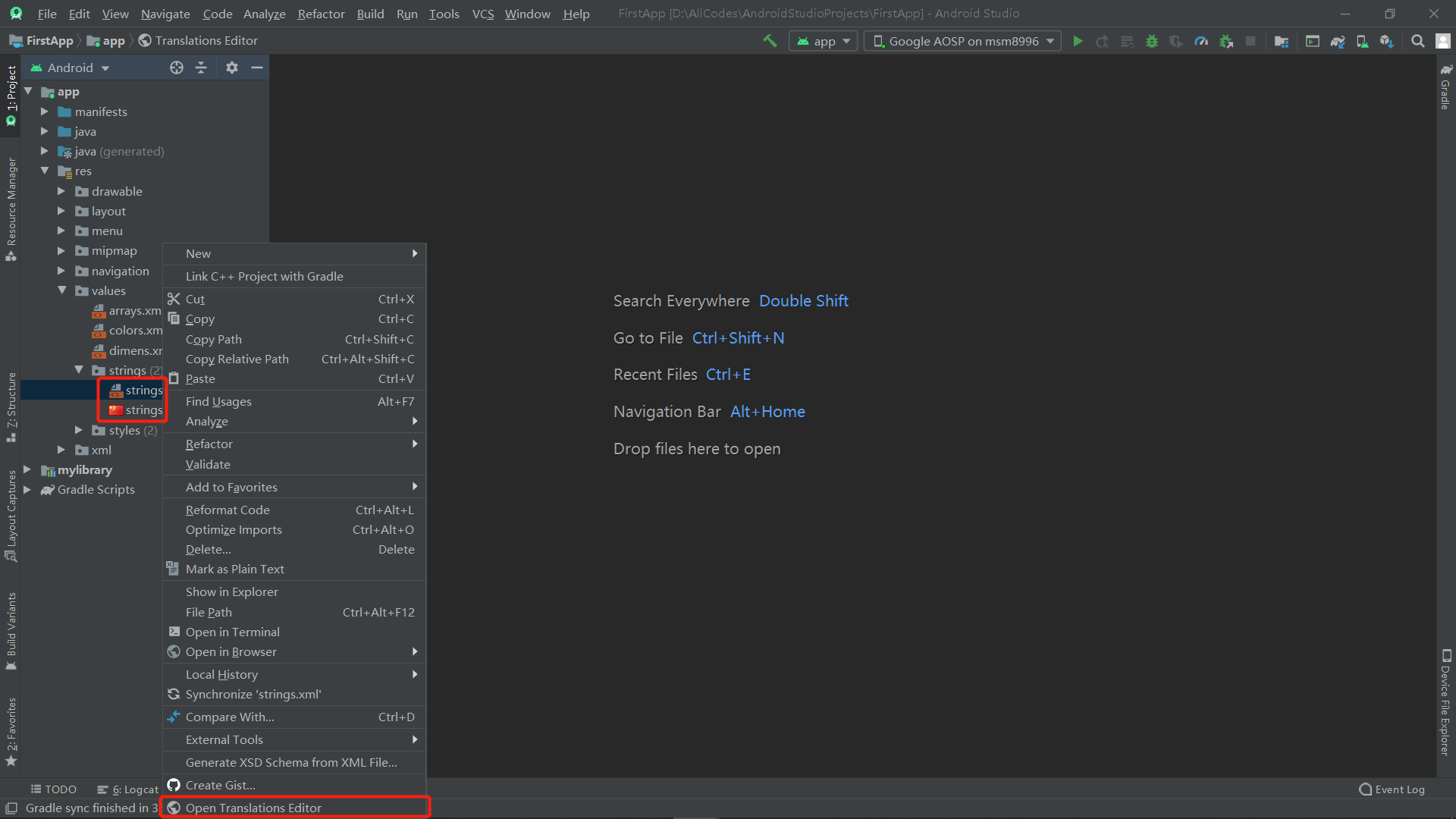The image size is (1456, 819).
Task: Open the Profile app gauge icon
Action: [x=1201, y=41]
